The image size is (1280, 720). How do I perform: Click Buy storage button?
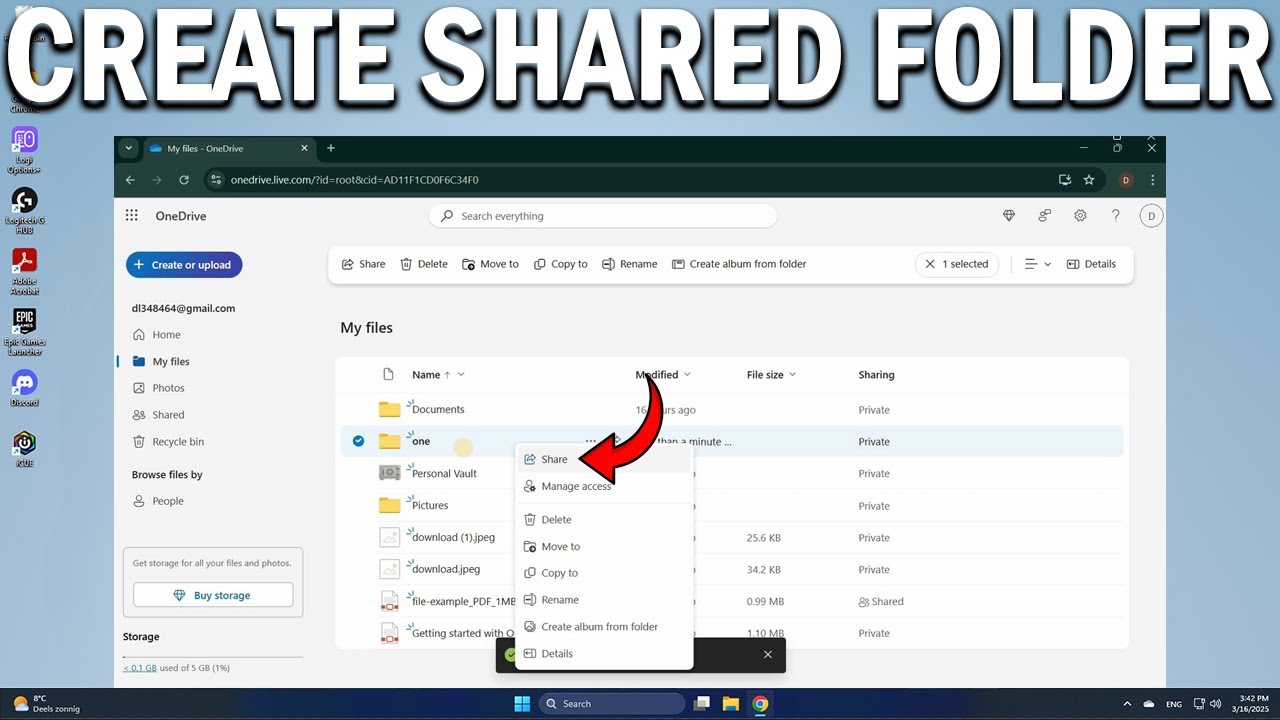point(213,595)
